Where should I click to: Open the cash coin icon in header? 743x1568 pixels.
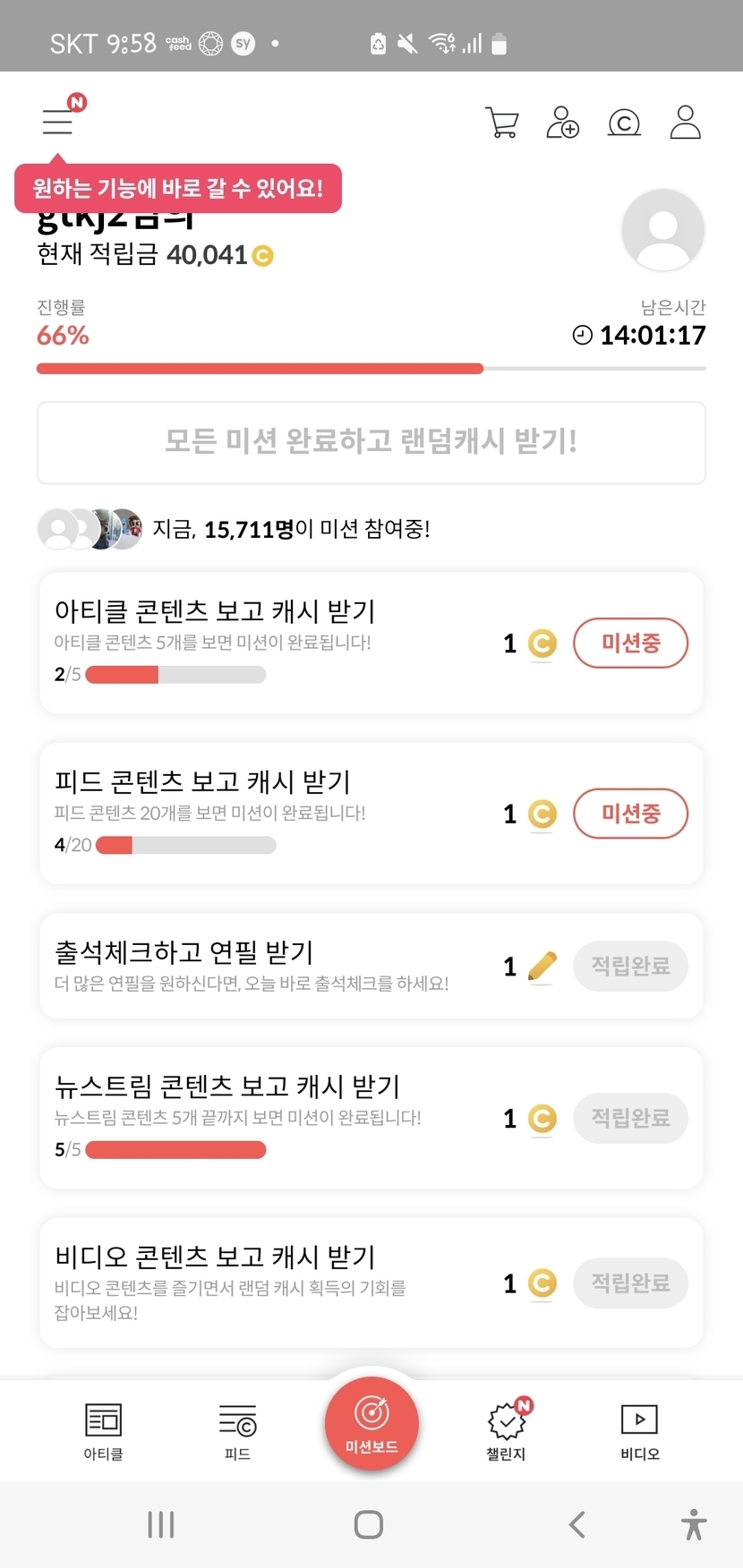(x=624, y=123)
